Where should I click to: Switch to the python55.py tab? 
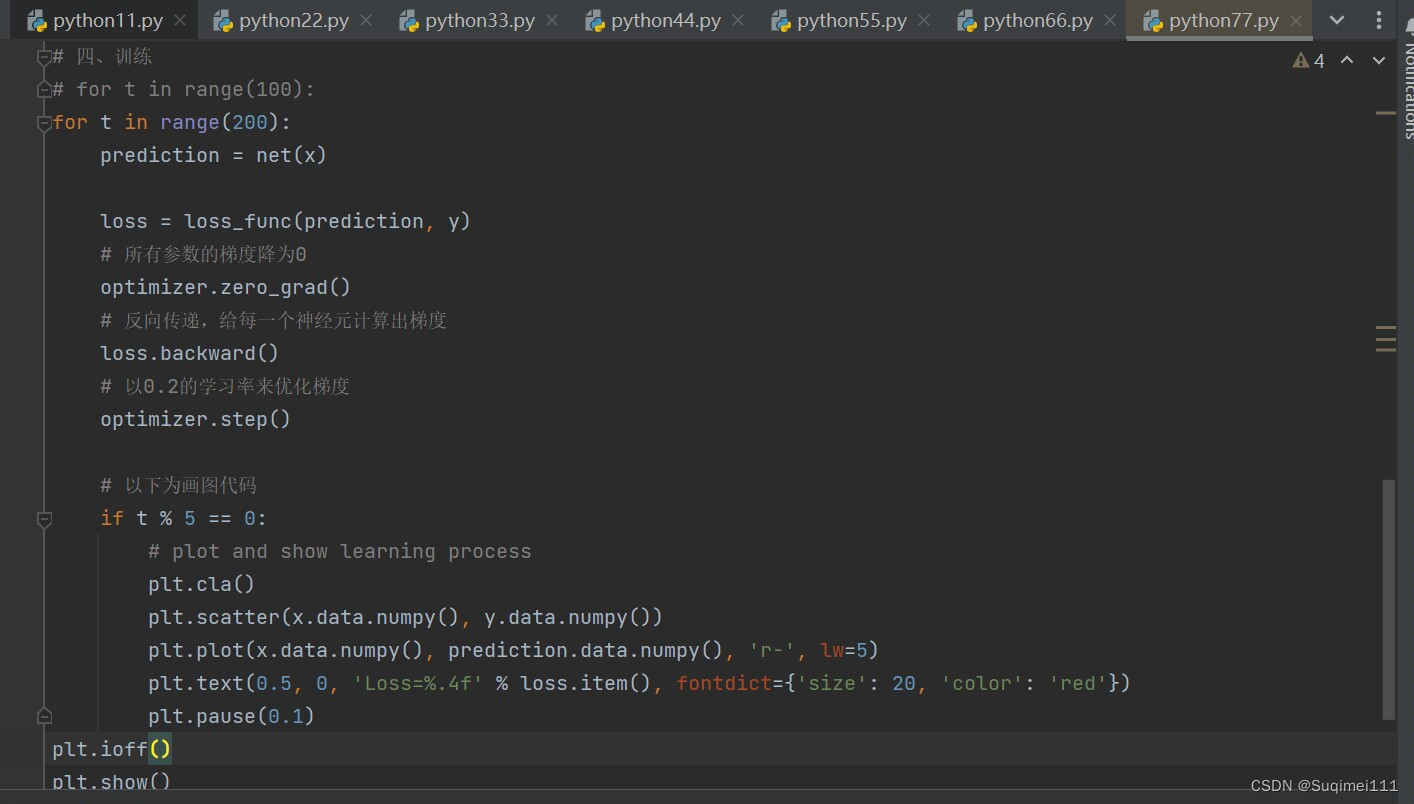pyautogui.click(x=849, y=20)
